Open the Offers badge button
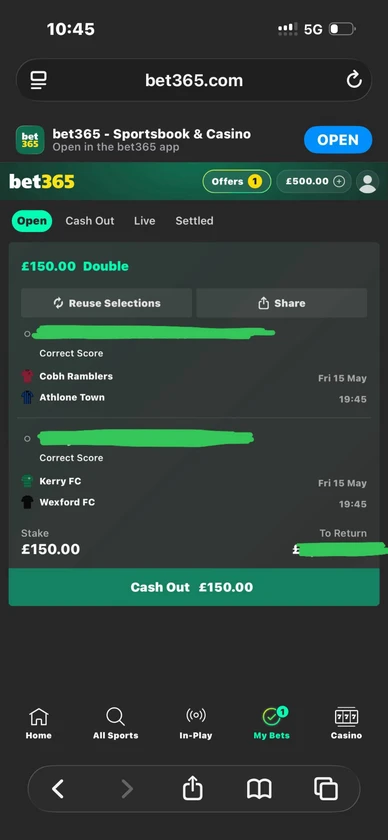 pyautogui.click(x=236, y=182)
